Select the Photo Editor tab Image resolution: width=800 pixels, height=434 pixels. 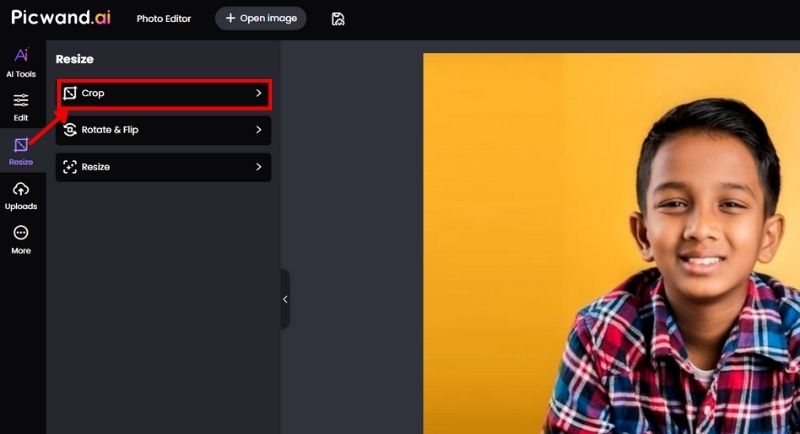(164, 19)
